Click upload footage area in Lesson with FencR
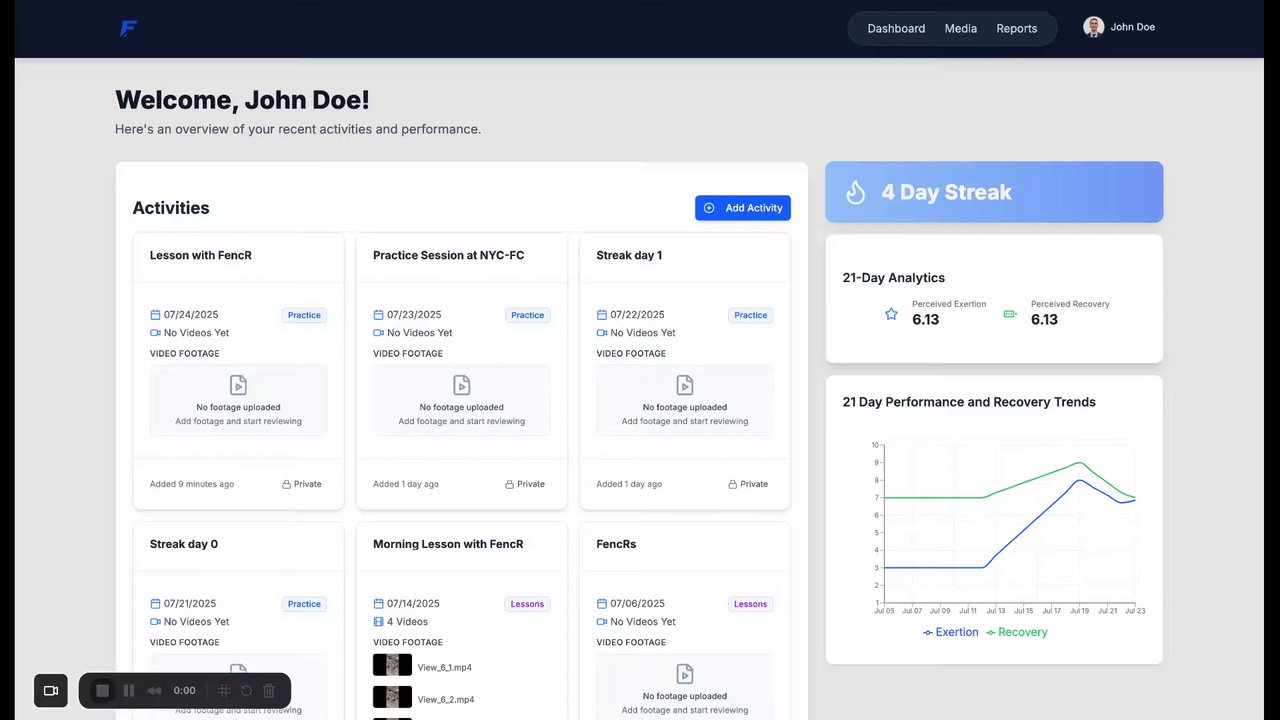The width and height of the screenshot is (1280, 720). tap(238, 400)
